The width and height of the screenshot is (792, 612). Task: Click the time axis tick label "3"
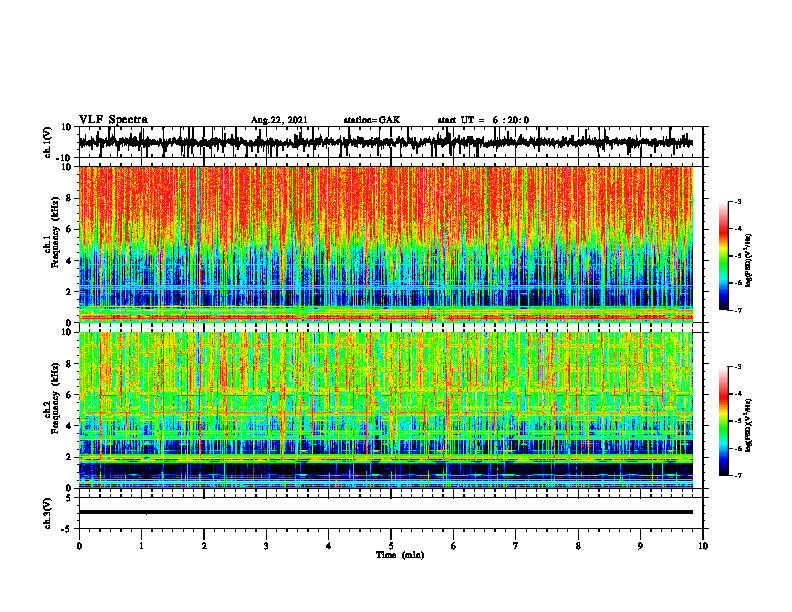[266, 546]
